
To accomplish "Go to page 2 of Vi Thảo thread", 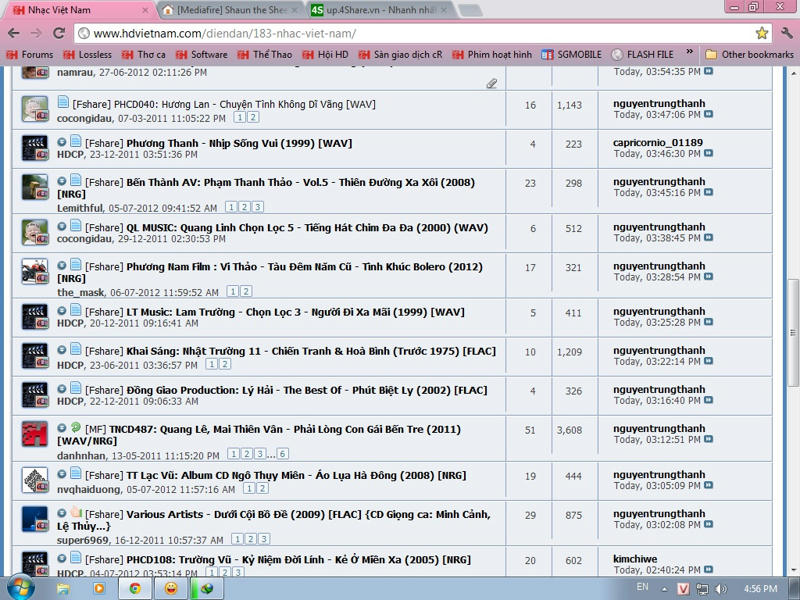I will click(246, 291).
